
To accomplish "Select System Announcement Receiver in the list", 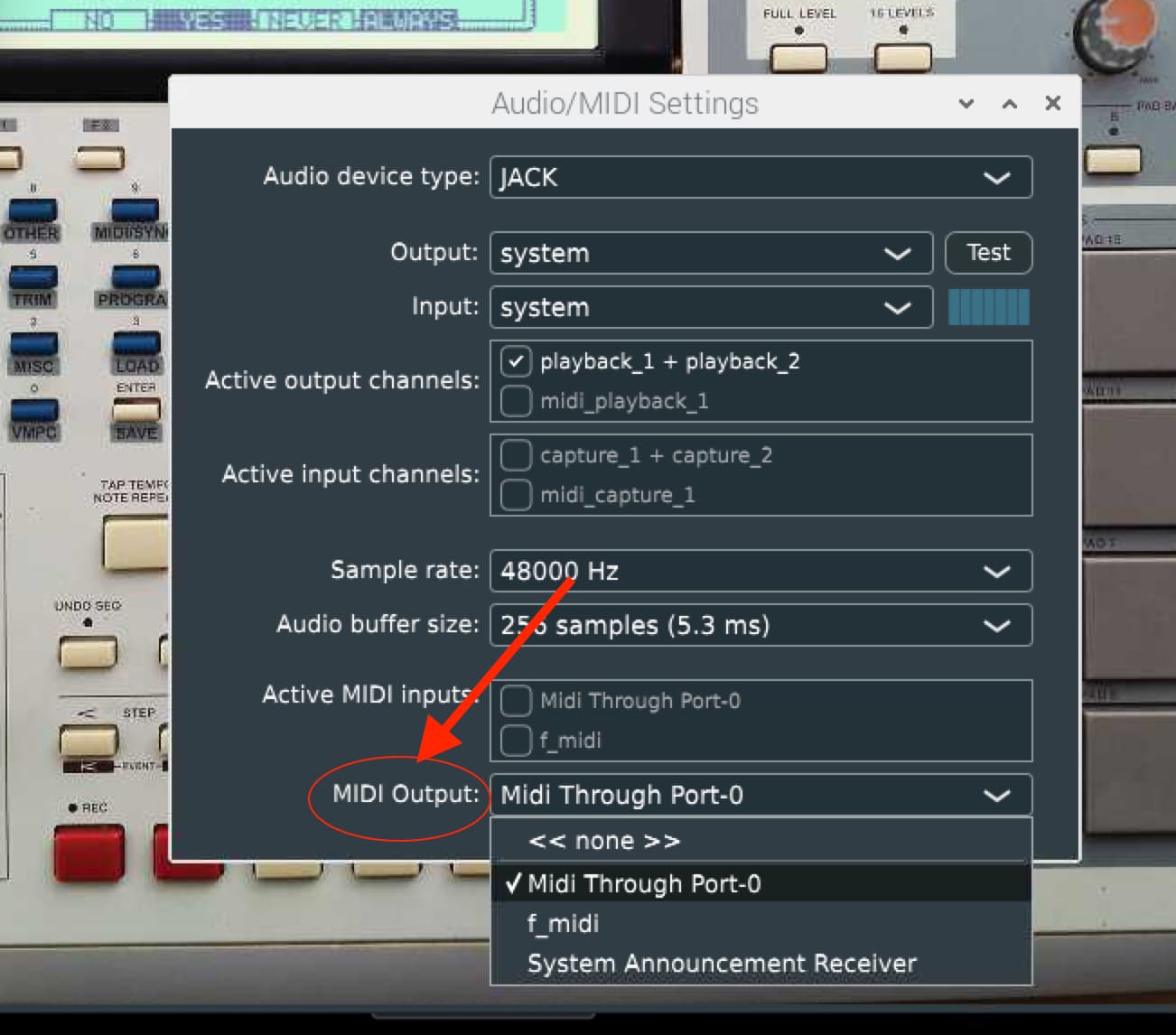I will tap(721, 964).
